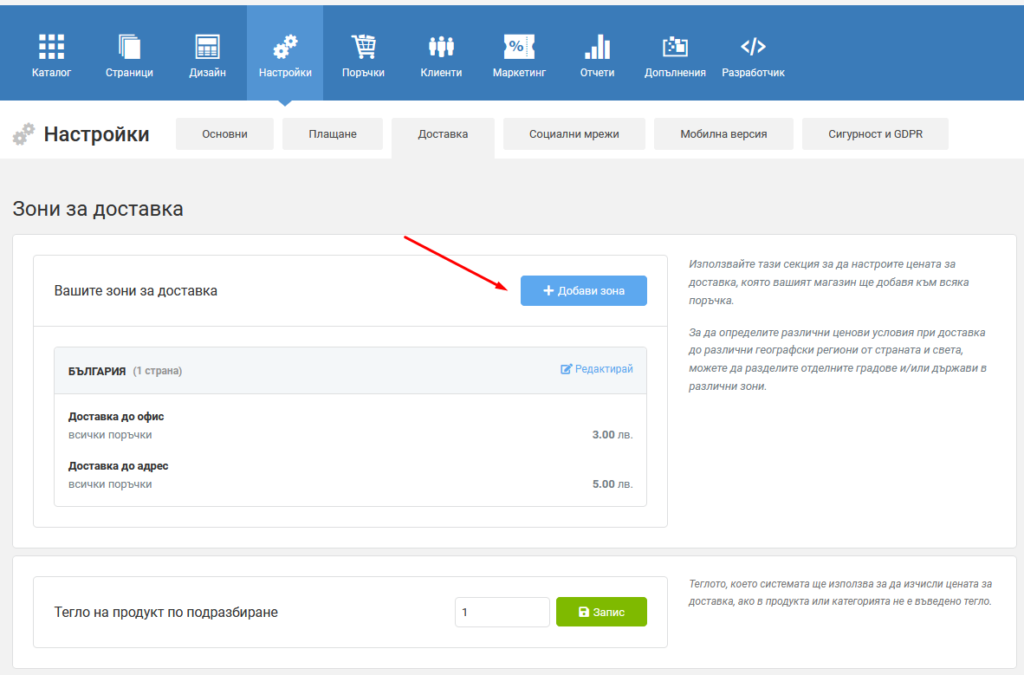The image size is (1024, 675).
Task: Click the Доставка до офис row title
Action: pos(116,416)
